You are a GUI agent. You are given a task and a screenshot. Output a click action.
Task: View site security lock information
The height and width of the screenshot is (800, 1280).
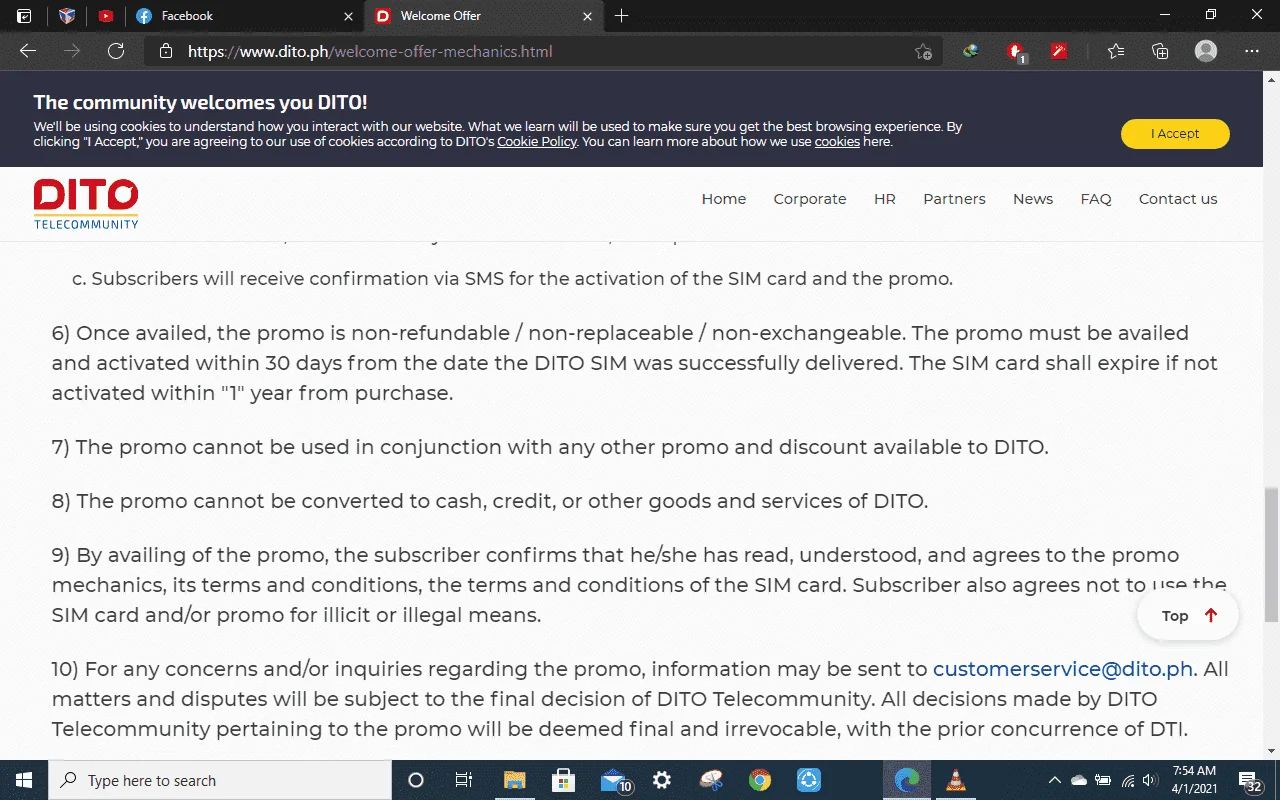pyautogui.click(x=166, y=52)
